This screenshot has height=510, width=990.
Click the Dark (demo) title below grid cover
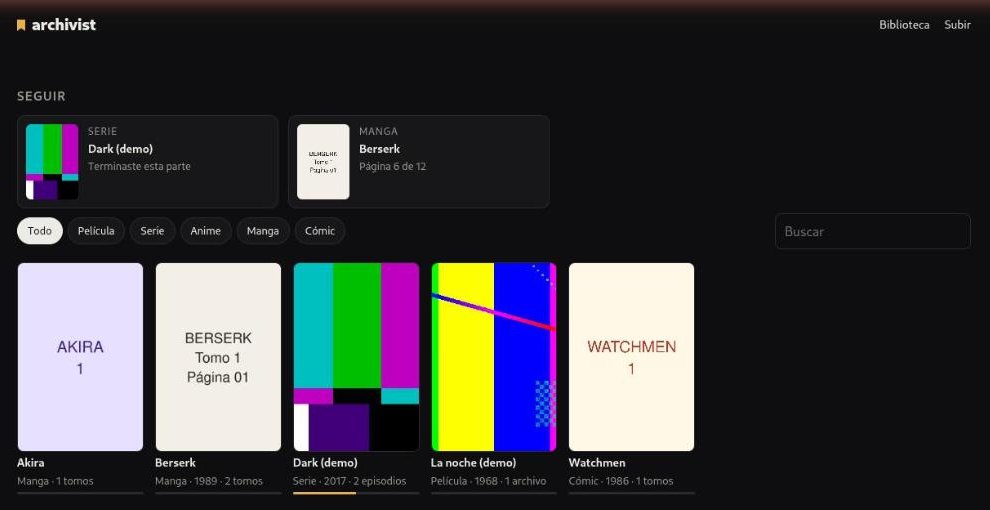click(x=325, y=463)
